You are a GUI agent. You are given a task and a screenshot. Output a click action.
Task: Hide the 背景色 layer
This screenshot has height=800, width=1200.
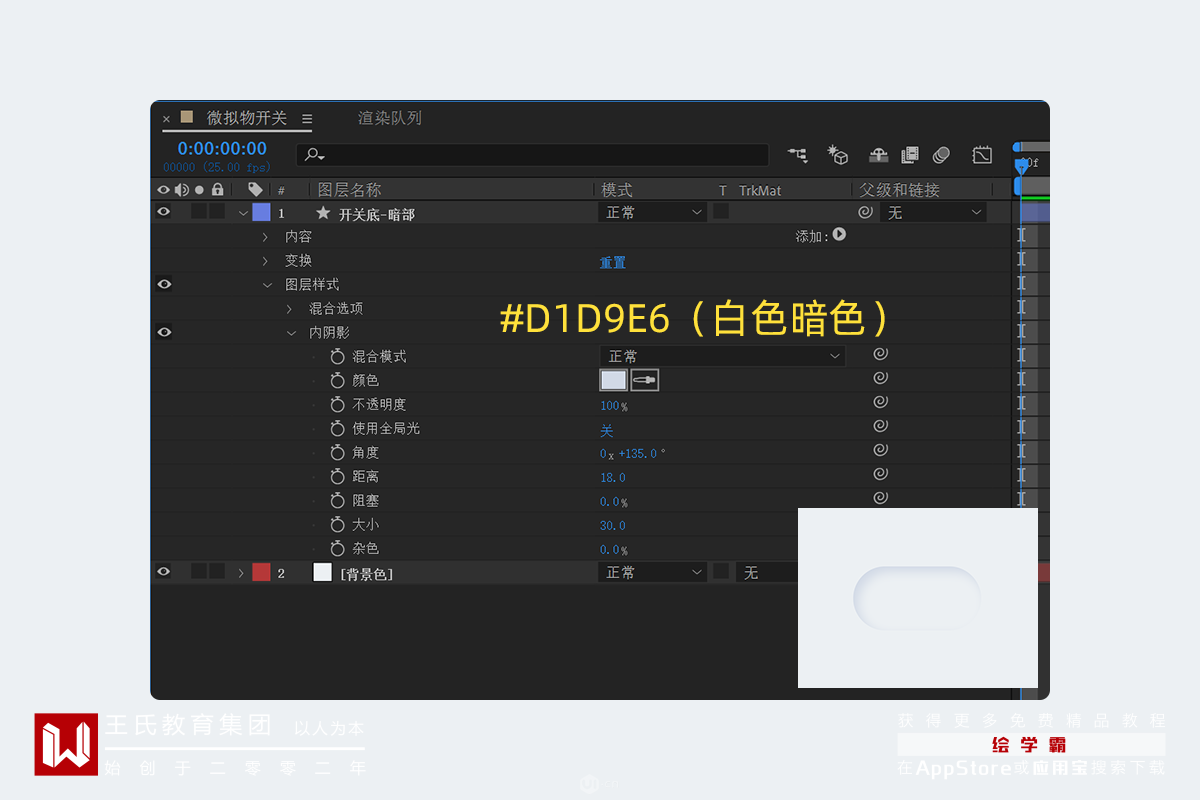pyautogui.click(x=164, y=571)
